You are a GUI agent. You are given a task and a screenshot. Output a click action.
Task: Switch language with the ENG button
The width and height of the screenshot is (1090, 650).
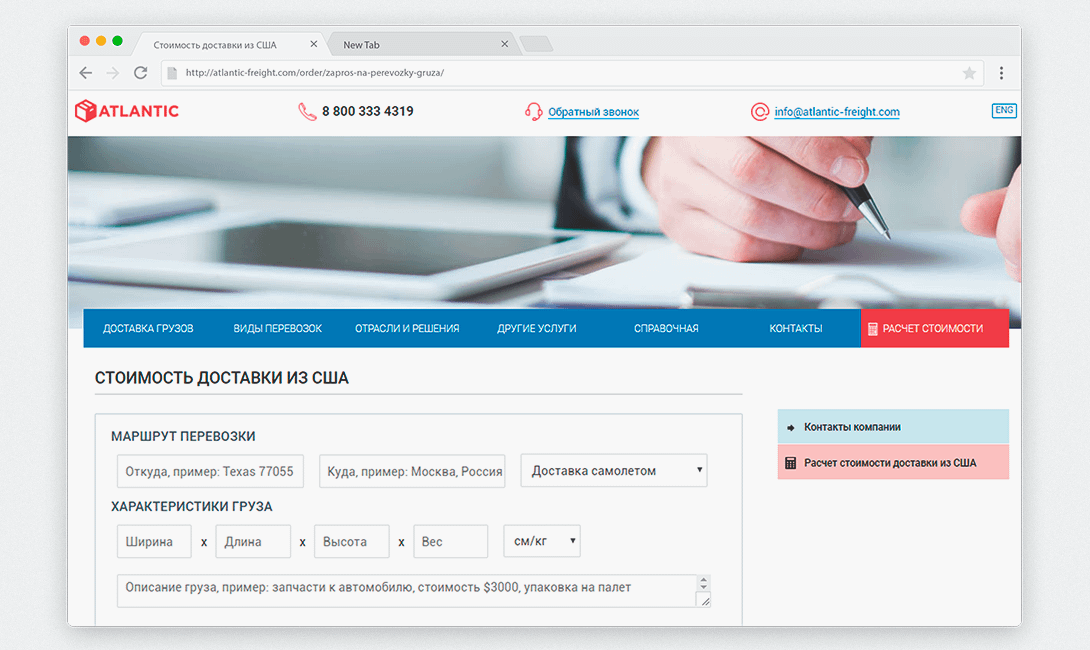[1004, 111]
